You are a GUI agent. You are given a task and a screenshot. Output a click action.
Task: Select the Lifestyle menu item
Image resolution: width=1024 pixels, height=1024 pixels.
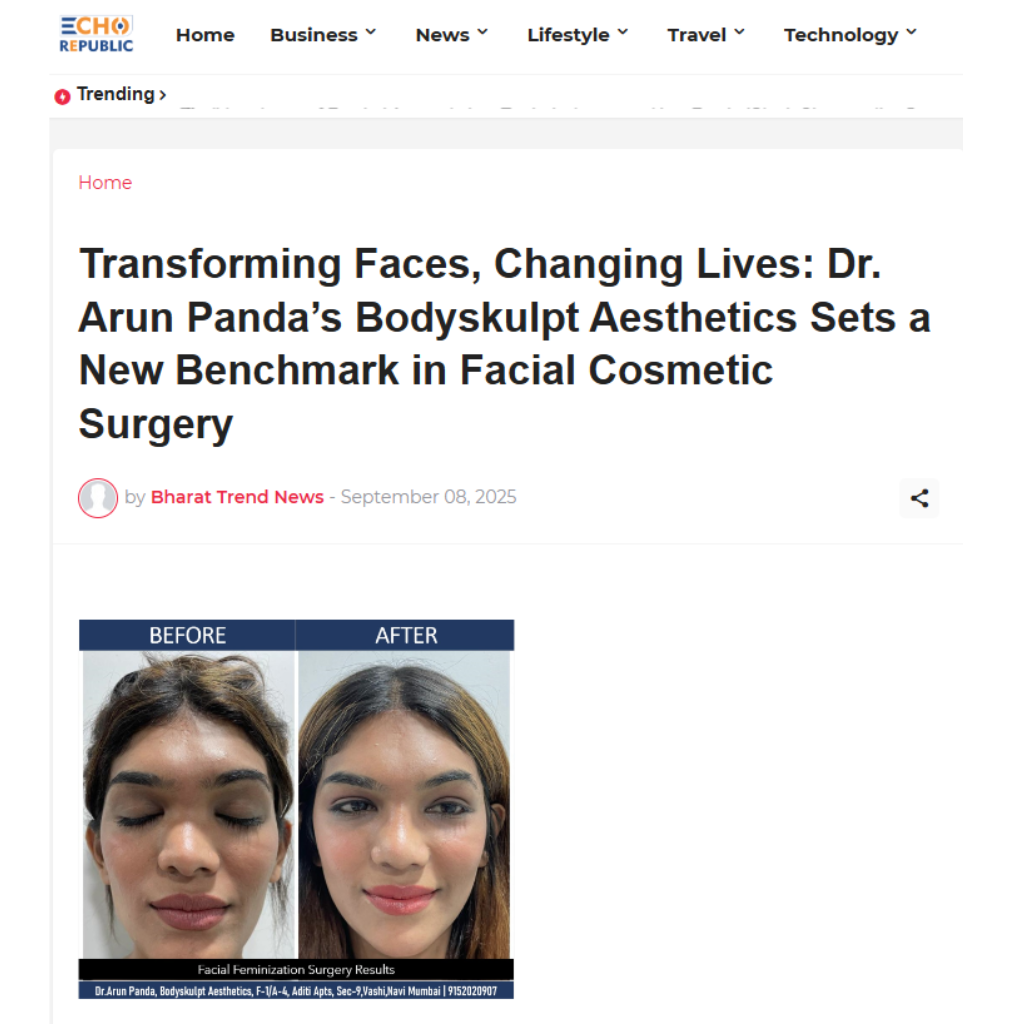[568, 35]
